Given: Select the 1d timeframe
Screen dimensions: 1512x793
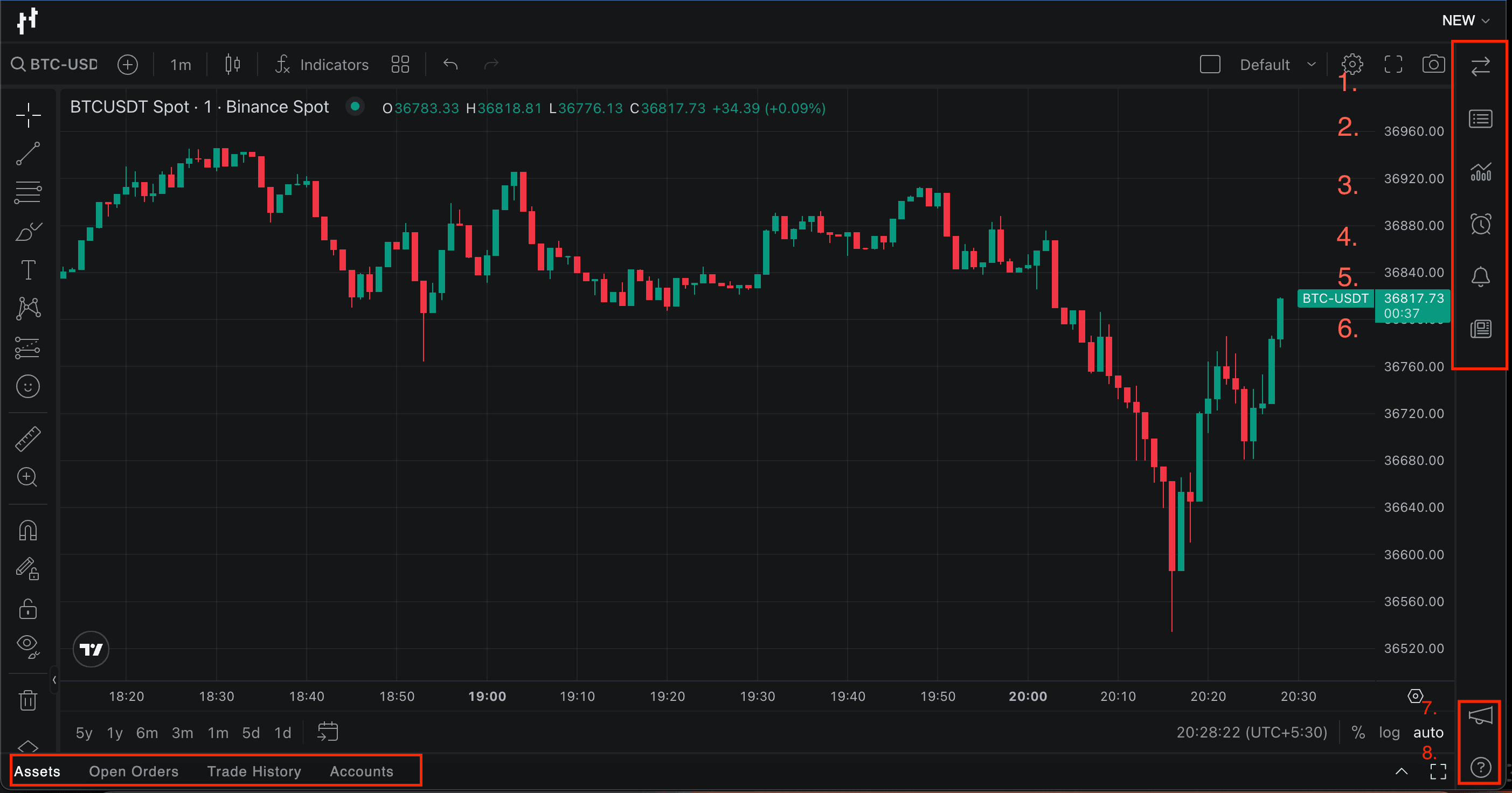Looking at the screenshot, I should tap(282, 732).
